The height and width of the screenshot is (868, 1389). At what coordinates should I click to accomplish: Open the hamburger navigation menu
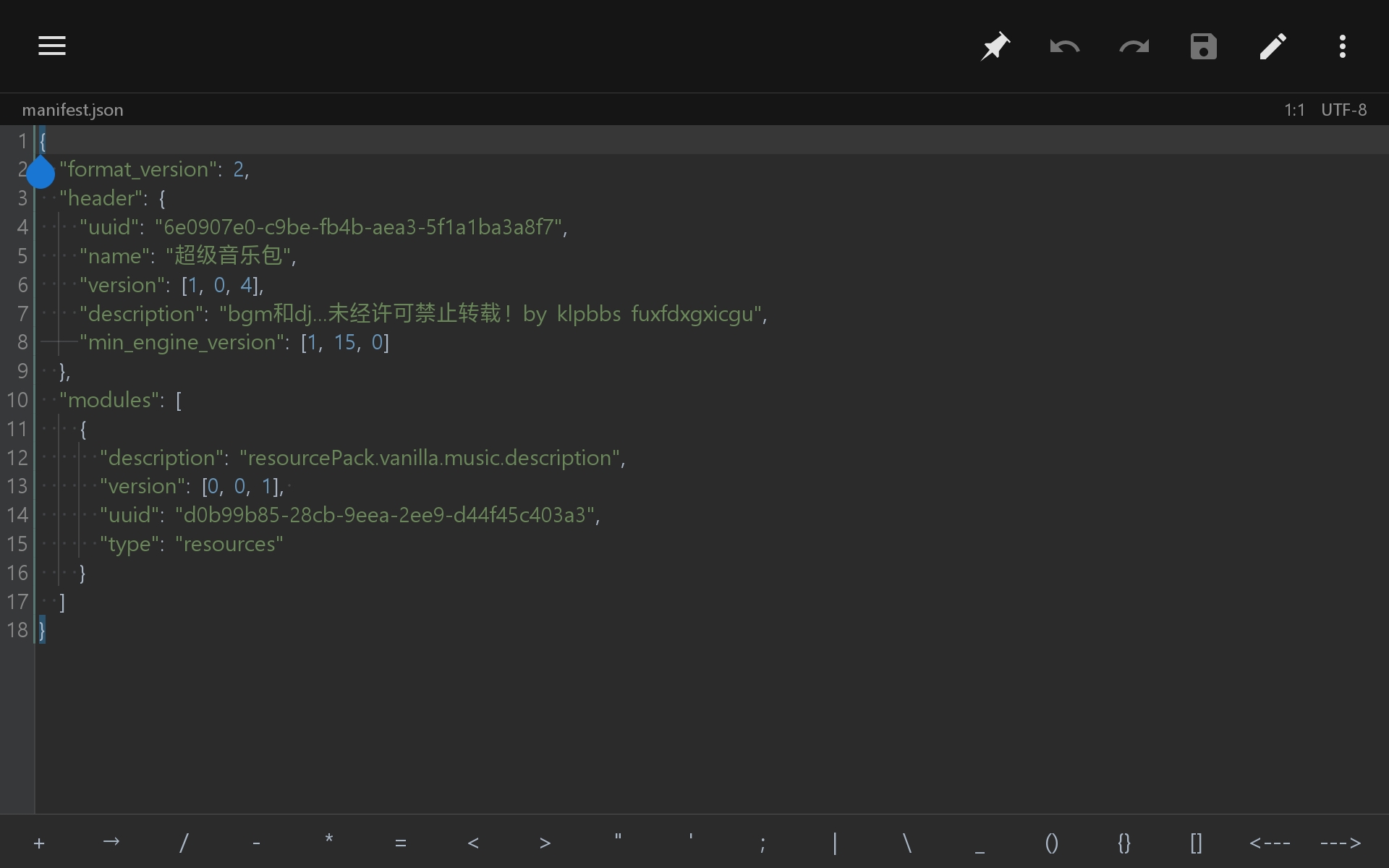[52, 46]
